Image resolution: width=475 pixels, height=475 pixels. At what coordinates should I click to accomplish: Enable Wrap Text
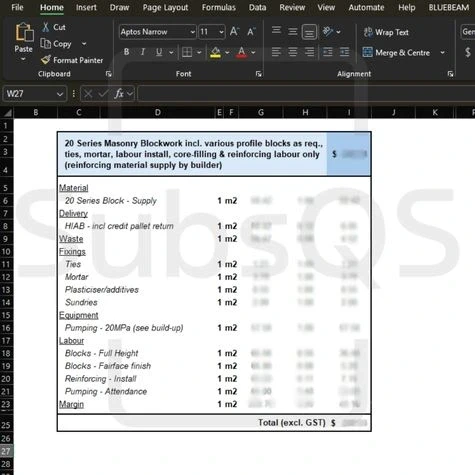[386, 32]
